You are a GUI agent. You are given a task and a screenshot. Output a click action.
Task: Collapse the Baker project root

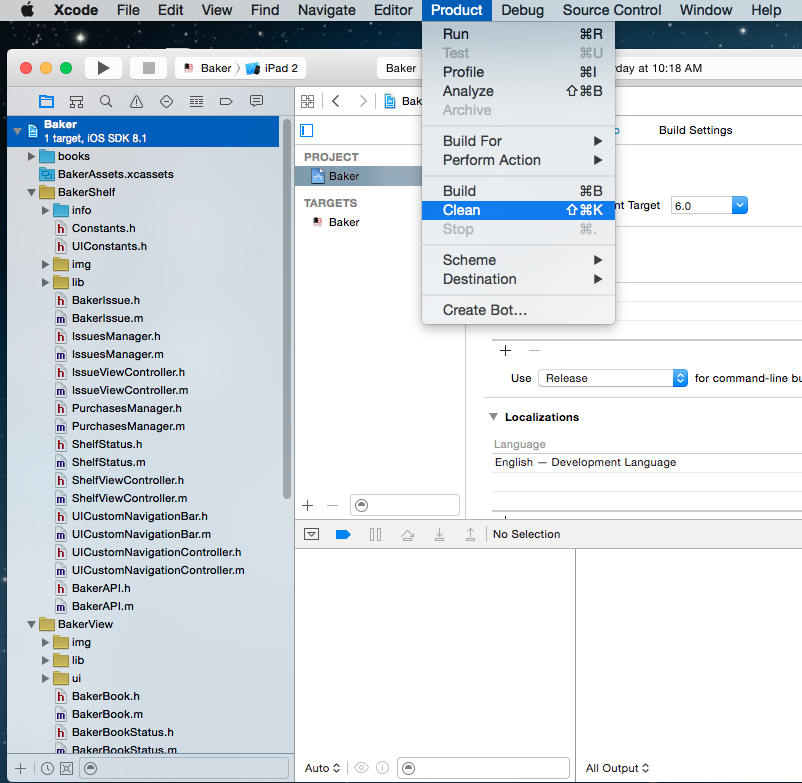coord(17,131)
